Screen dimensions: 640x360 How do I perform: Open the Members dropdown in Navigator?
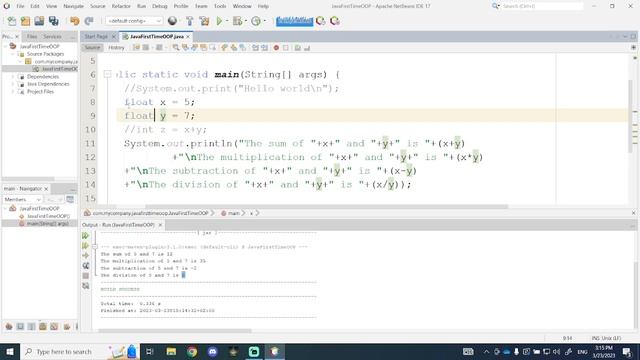(22, 199)
